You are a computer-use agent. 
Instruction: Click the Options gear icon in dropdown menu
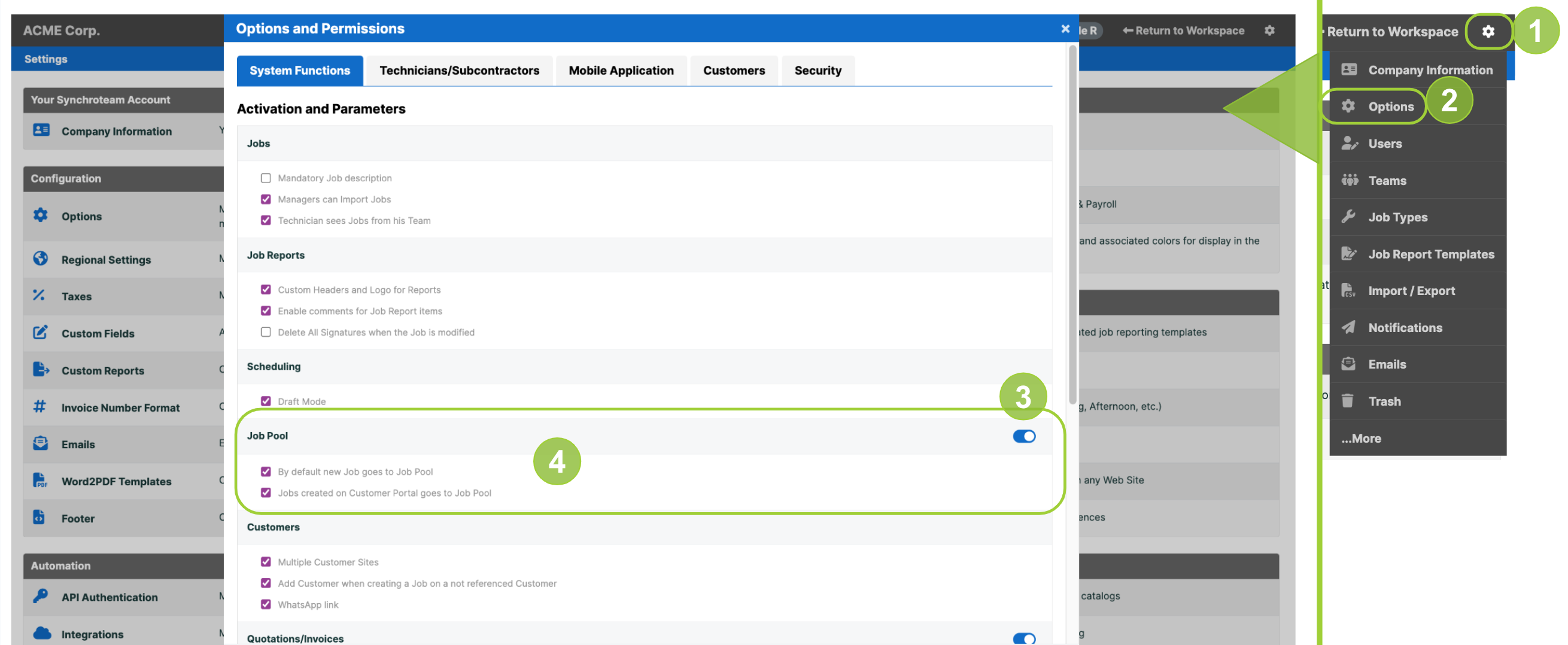(1348, 106)
